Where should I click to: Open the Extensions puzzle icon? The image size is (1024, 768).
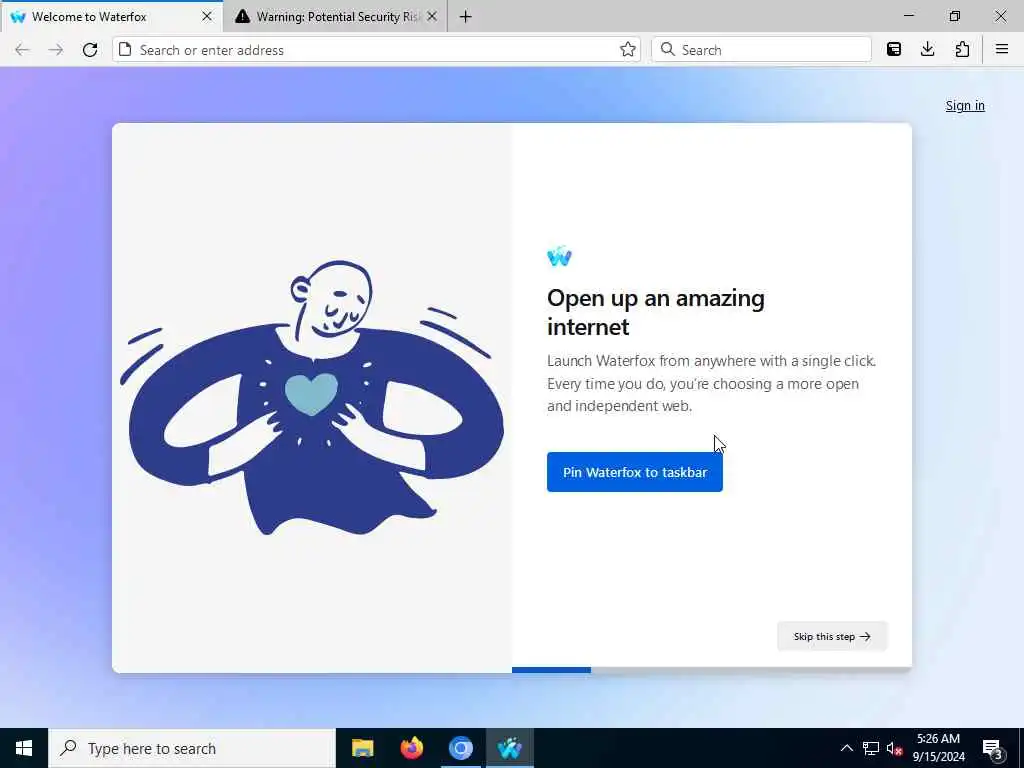[962, 50]
